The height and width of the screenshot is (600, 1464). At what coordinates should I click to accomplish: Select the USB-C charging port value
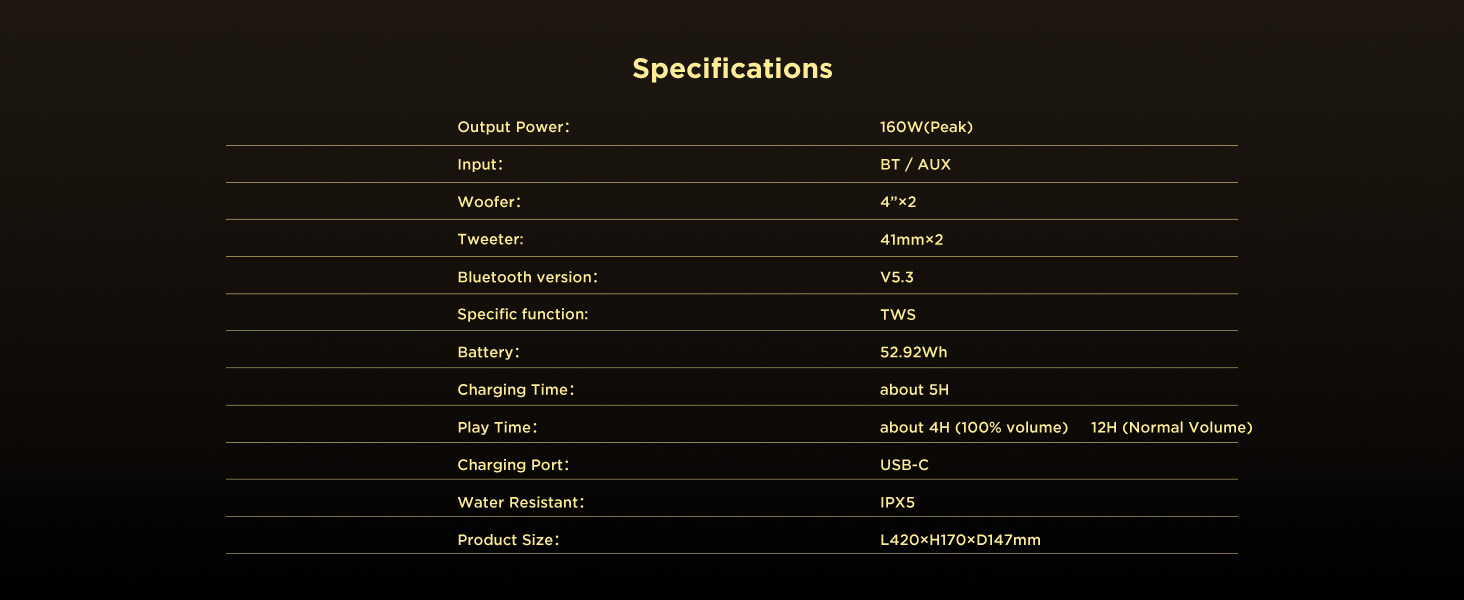pyautogui.click(x=904, y=465)
